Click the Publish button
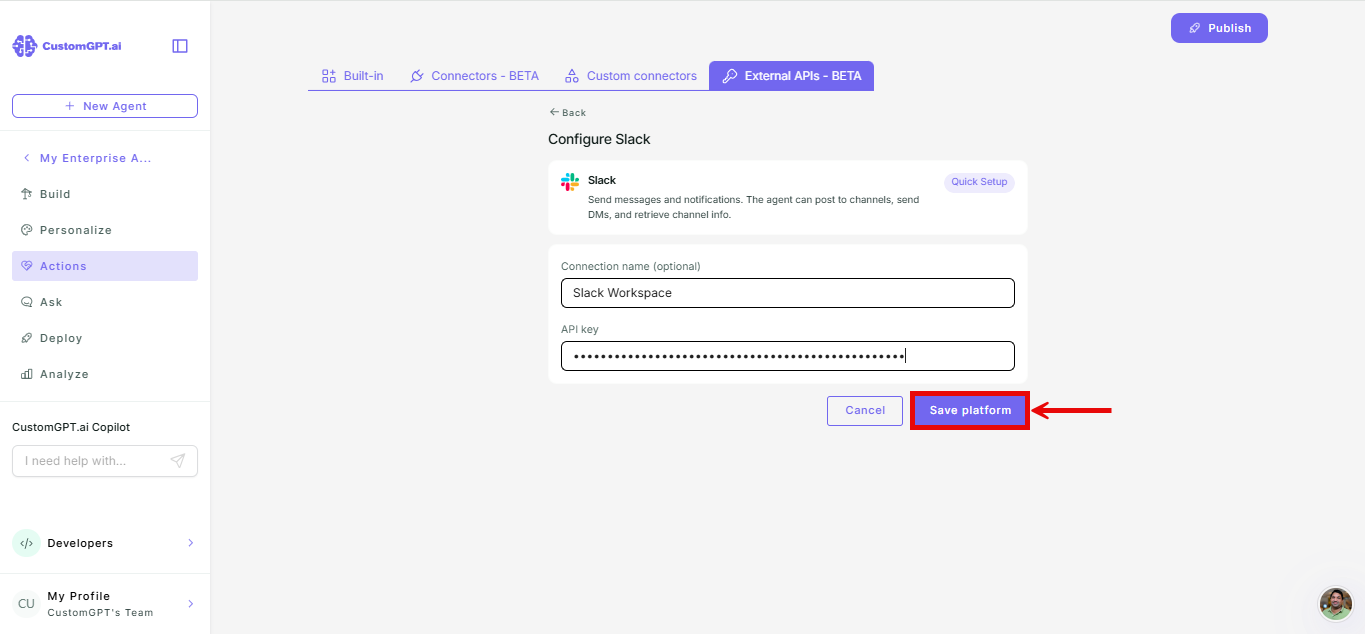 tap(1219, 28)
